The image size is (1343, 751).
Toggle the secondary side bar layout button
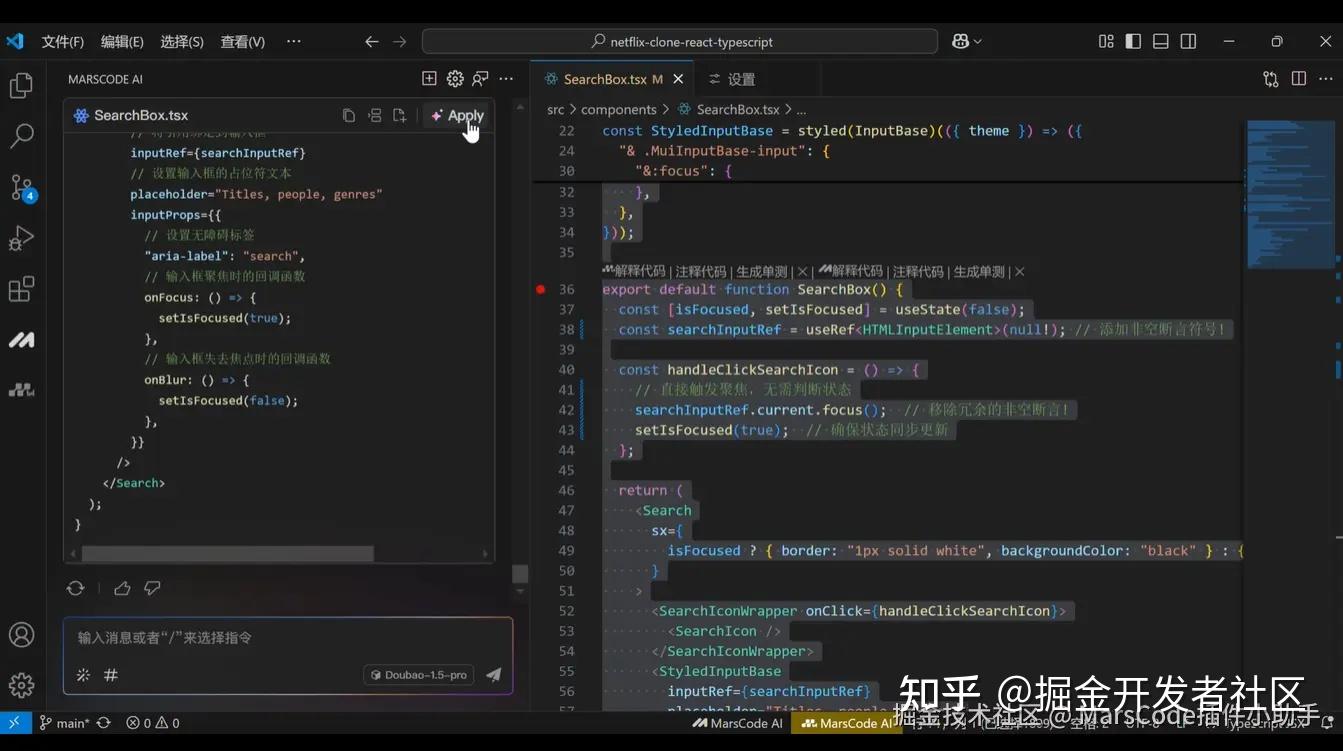(1189, 42)
